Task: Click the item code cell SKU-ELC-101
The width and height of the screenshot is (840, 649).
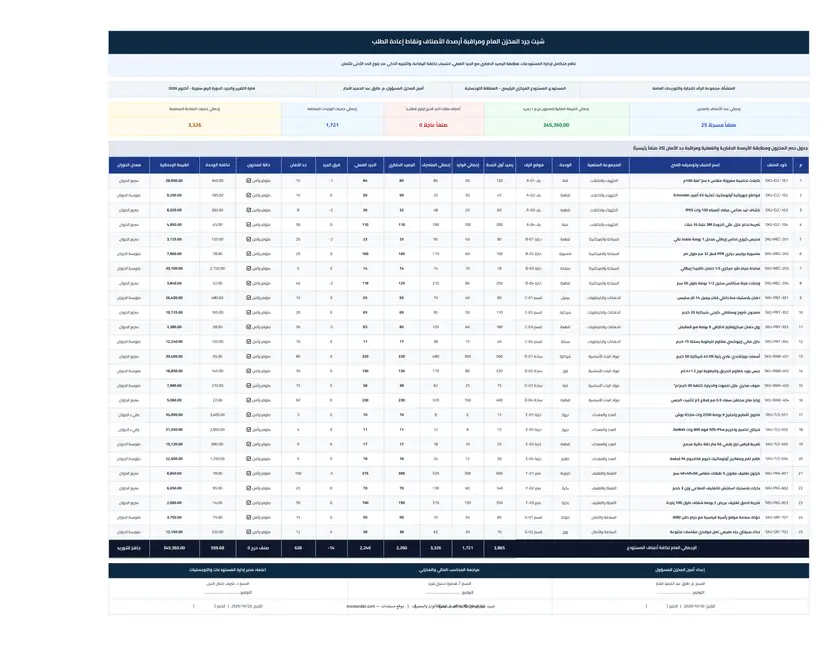Action: tap(776, 181)
